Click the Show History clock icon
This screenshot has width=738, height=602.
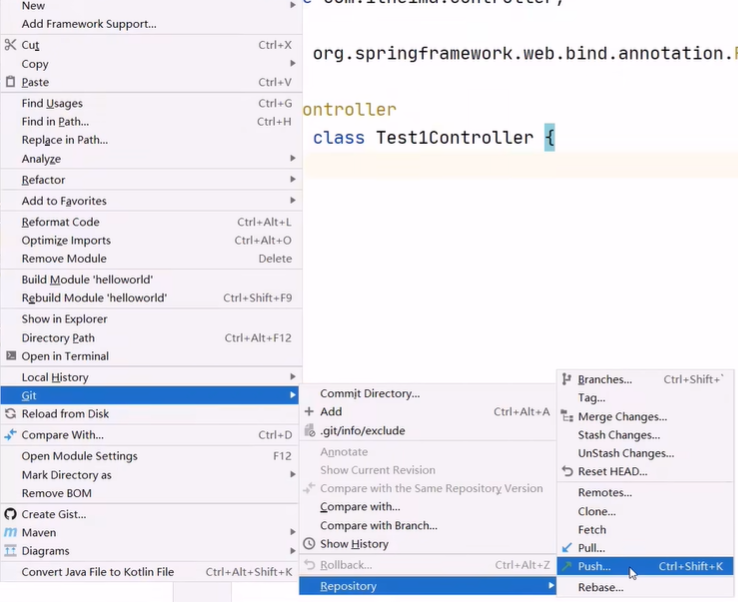pyautogui.click(x=309, y=544)
